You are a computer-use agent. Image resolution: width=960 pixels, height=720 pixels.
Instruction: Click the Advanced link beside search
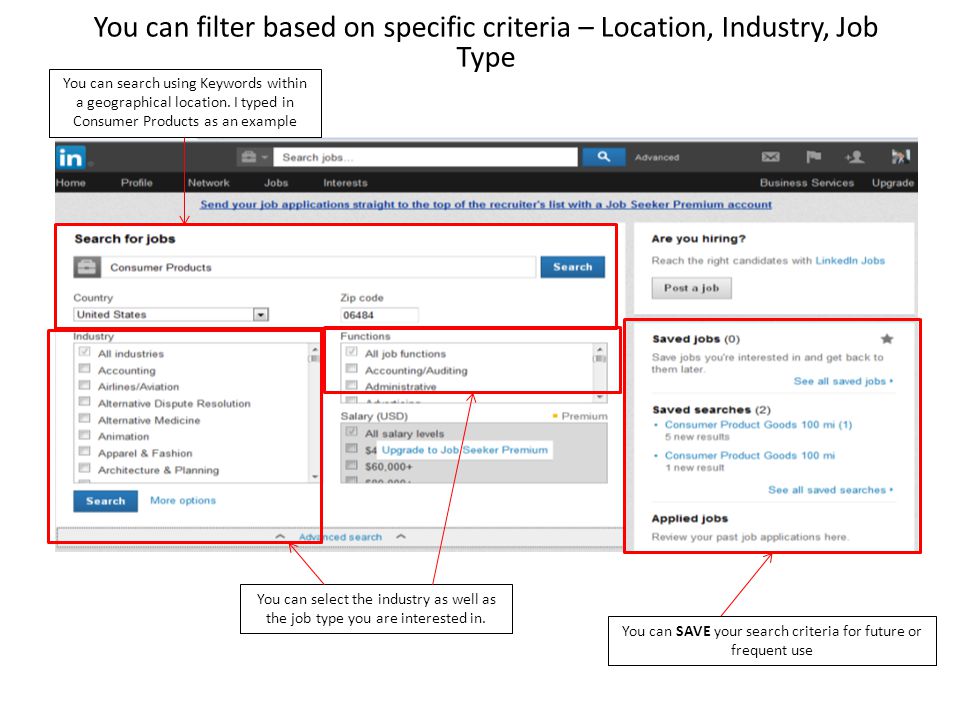[657, 157]
